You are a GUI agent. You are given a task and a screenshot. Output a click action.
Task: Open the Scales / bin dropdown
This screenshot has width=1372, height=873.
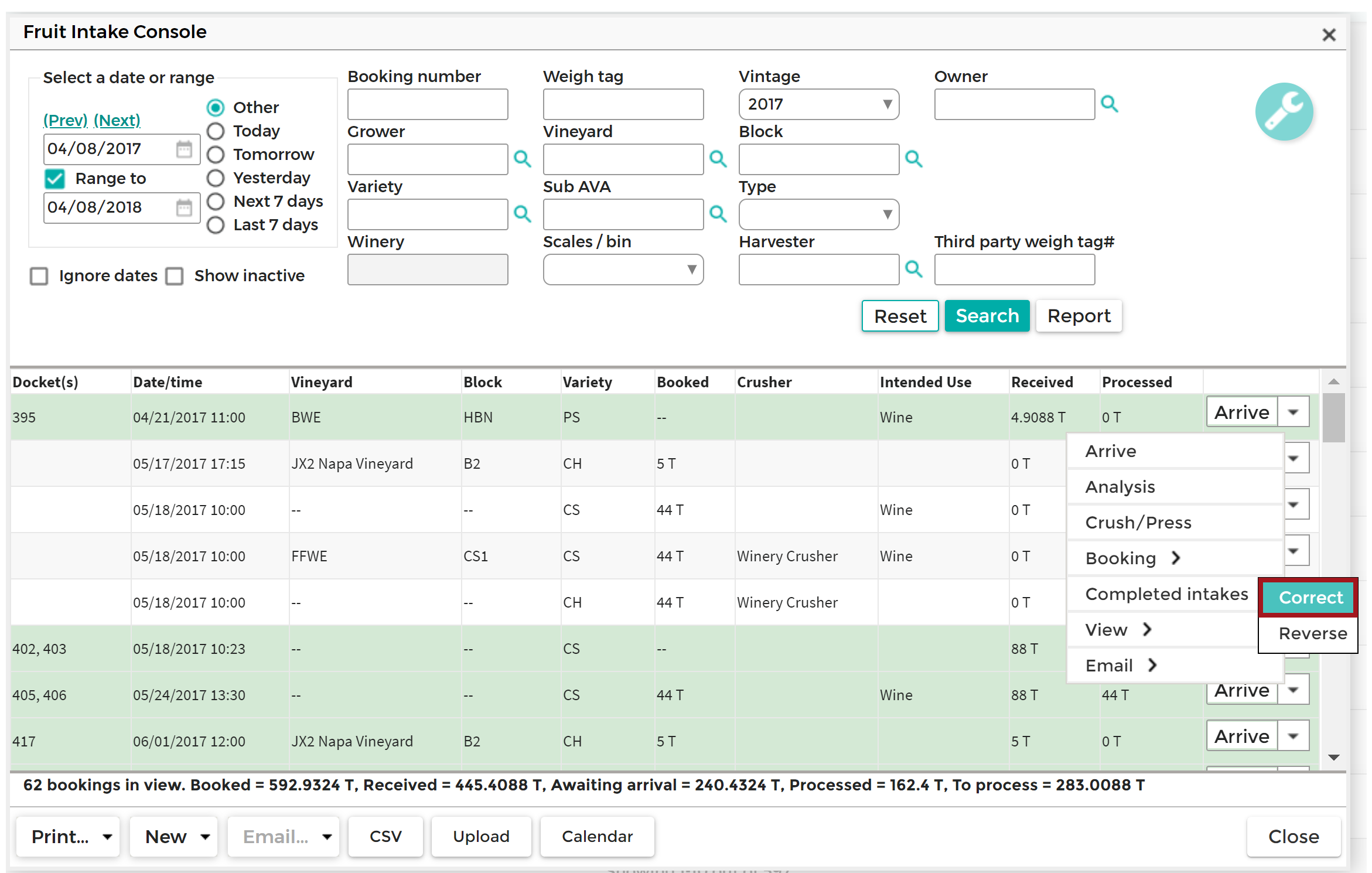(623, 270)
